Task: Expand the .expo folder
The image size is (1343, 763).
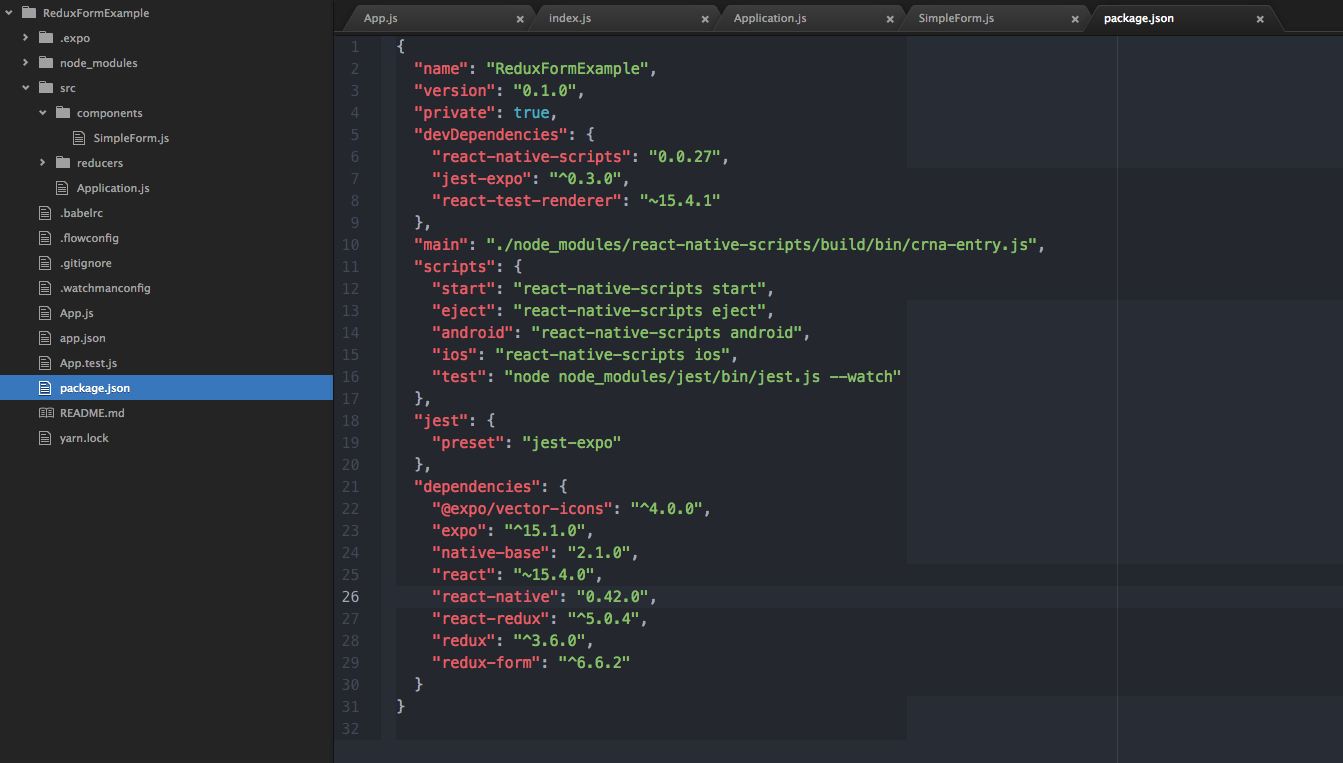Action: tap(25, 37)
